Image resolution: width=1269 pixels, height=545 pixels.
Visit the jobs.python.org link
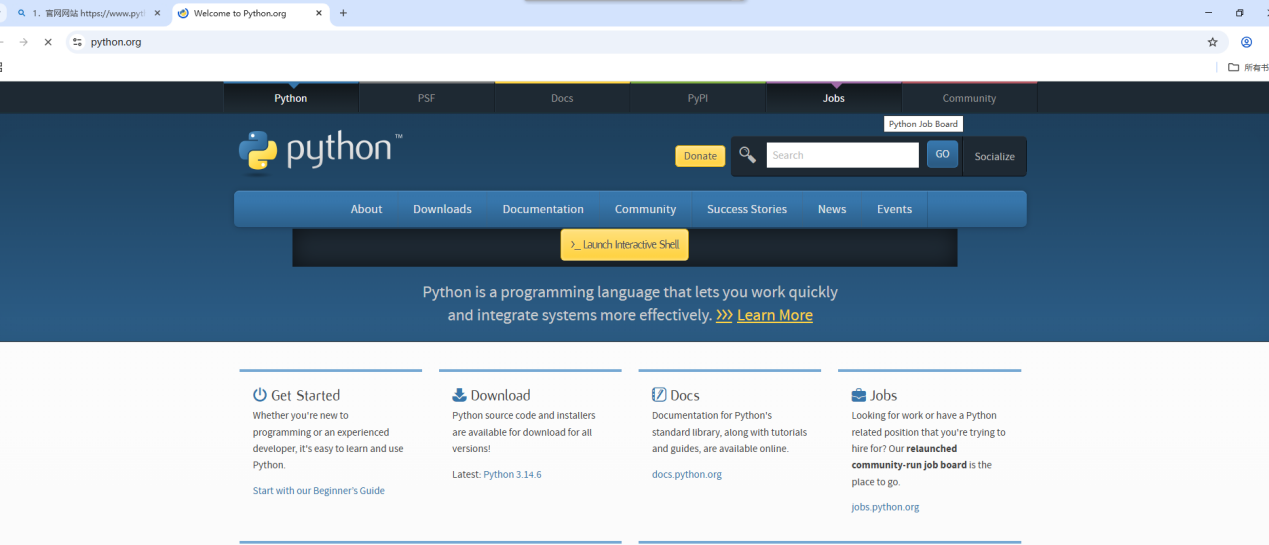(885, 507)
